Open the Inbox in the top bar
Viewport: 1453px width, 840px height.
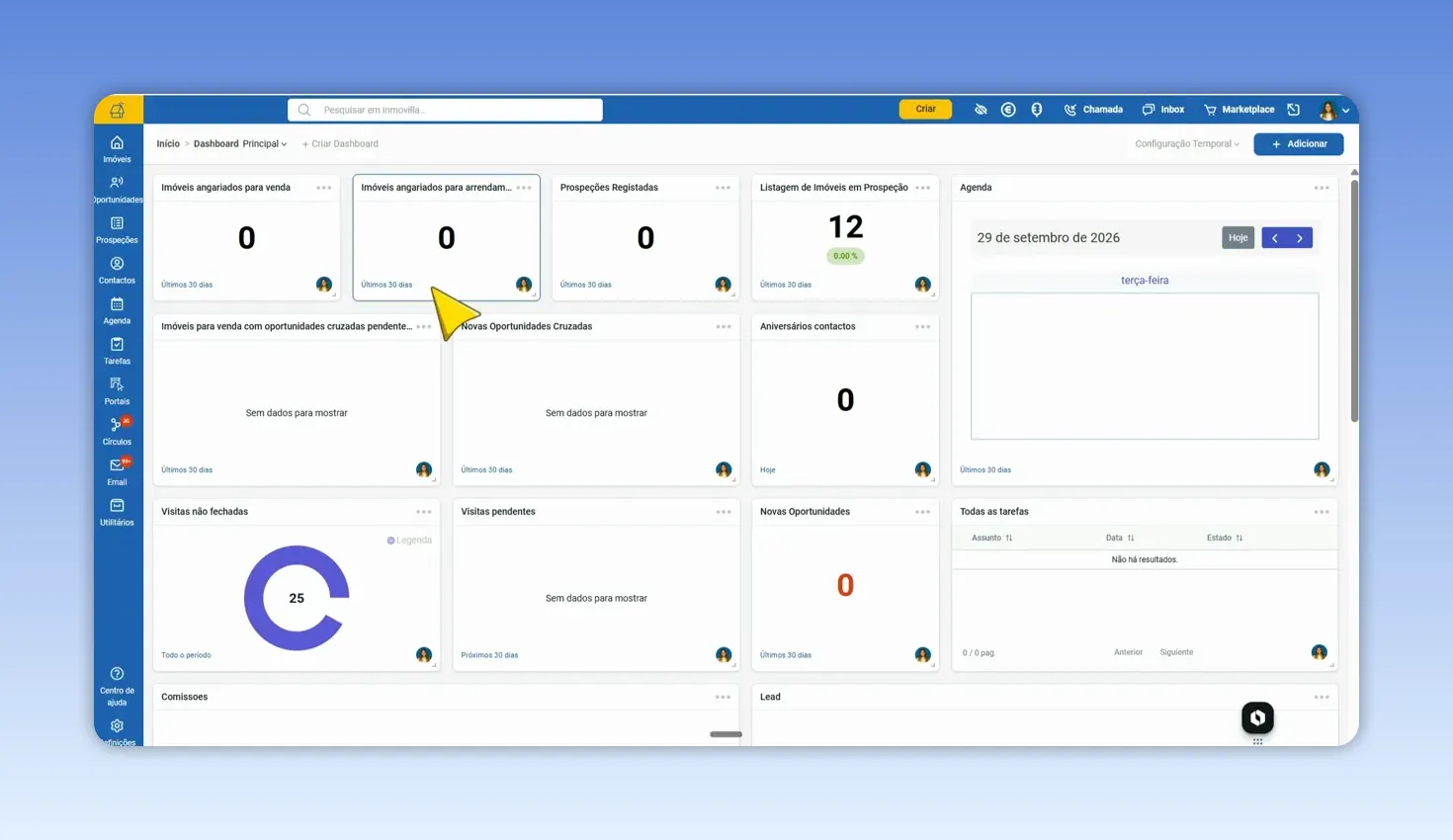[1163, 110]
